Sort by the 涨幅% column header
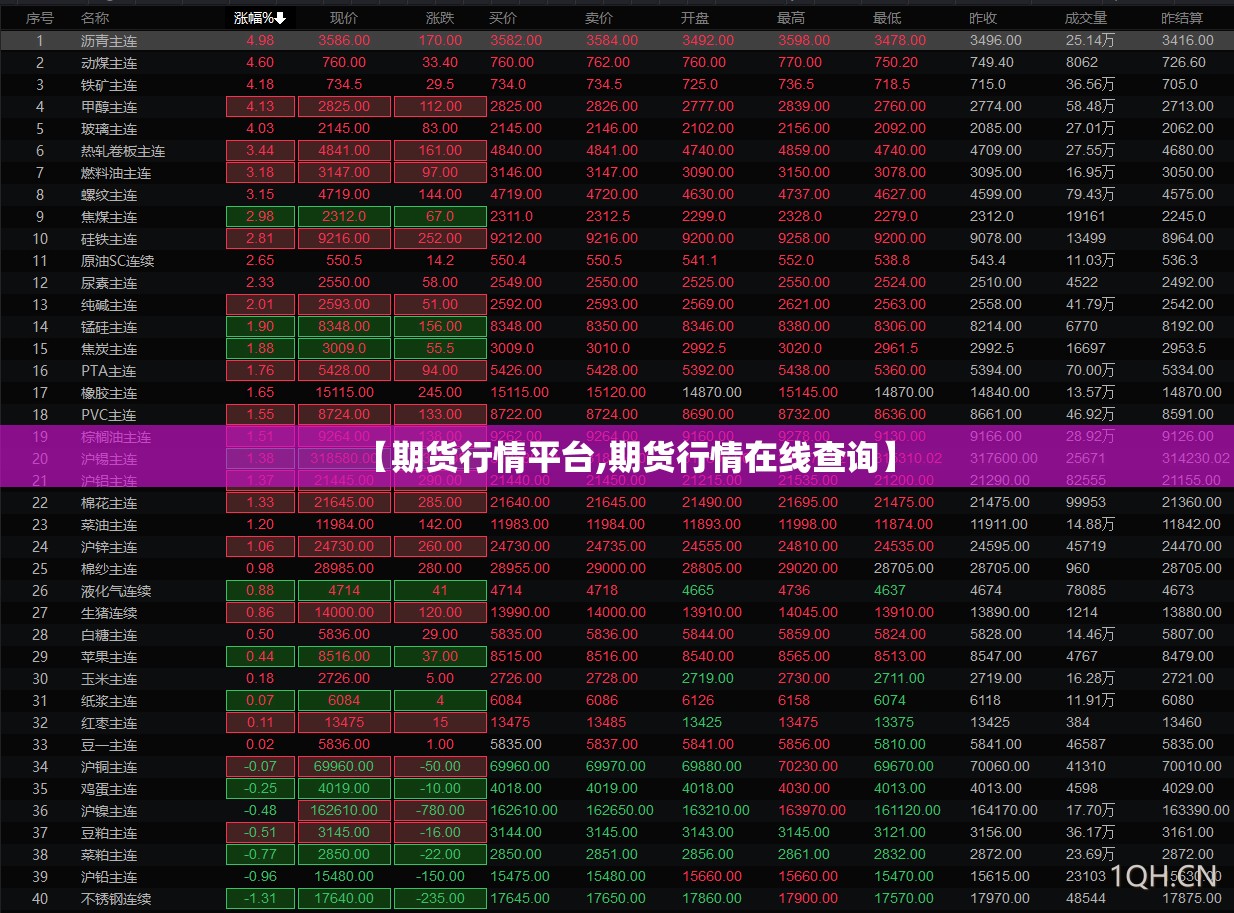This screenshot has width=1234, height=913. 259,18
